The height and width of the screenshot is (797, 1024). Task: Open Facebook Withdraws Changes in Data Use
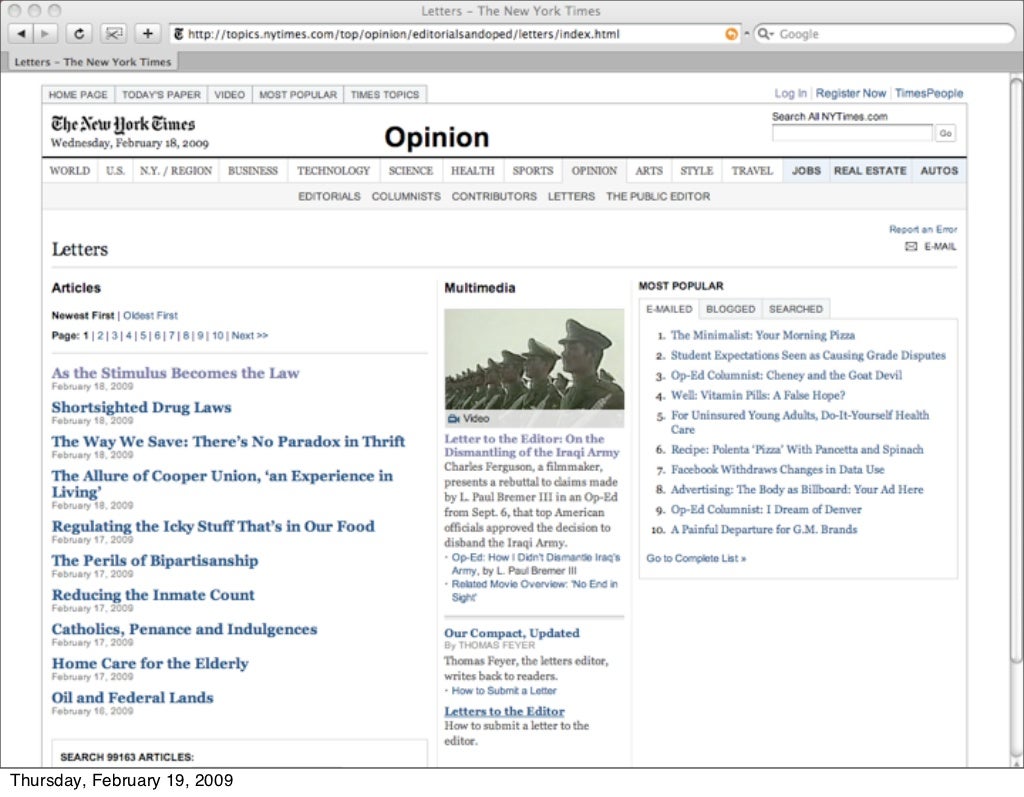777,470
